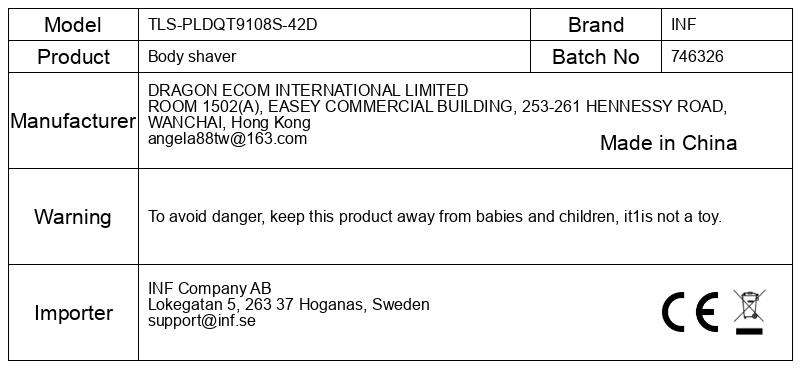This screenshot has width=800, height=380.
Task: Select the Importer label cell
Action: tap(73, 312)
